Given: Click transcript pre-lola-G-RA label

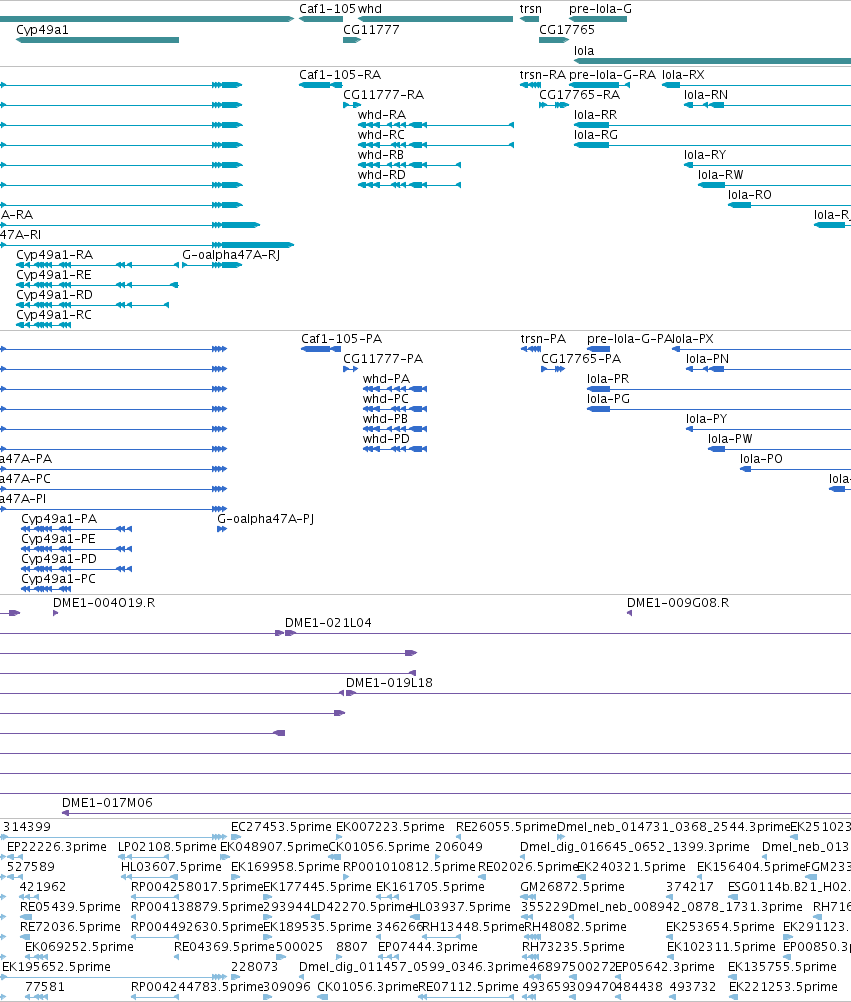Looking at the screenshot, I should [x=612, y=75].
